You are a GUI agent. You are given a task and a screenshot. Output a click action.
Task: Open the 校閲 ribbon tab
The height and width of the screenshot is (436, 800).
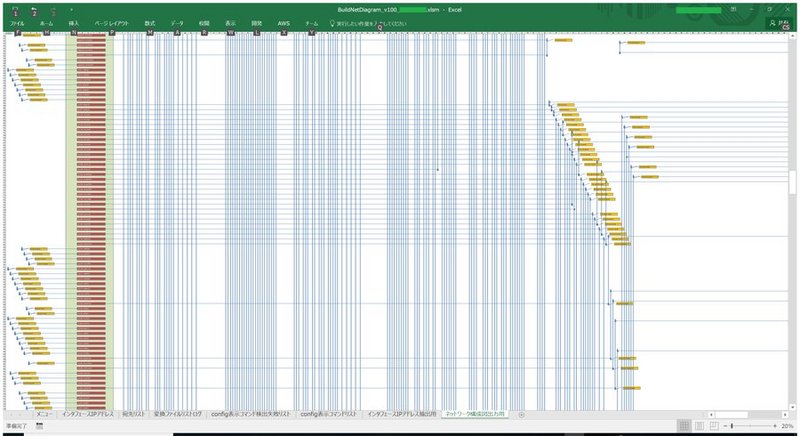point(204,23)
